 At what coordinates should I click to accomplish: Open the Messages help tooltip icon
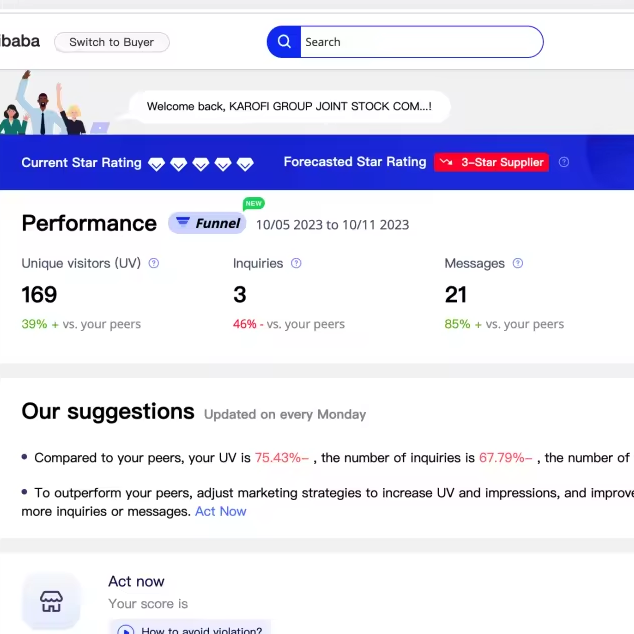coord(518,263)
